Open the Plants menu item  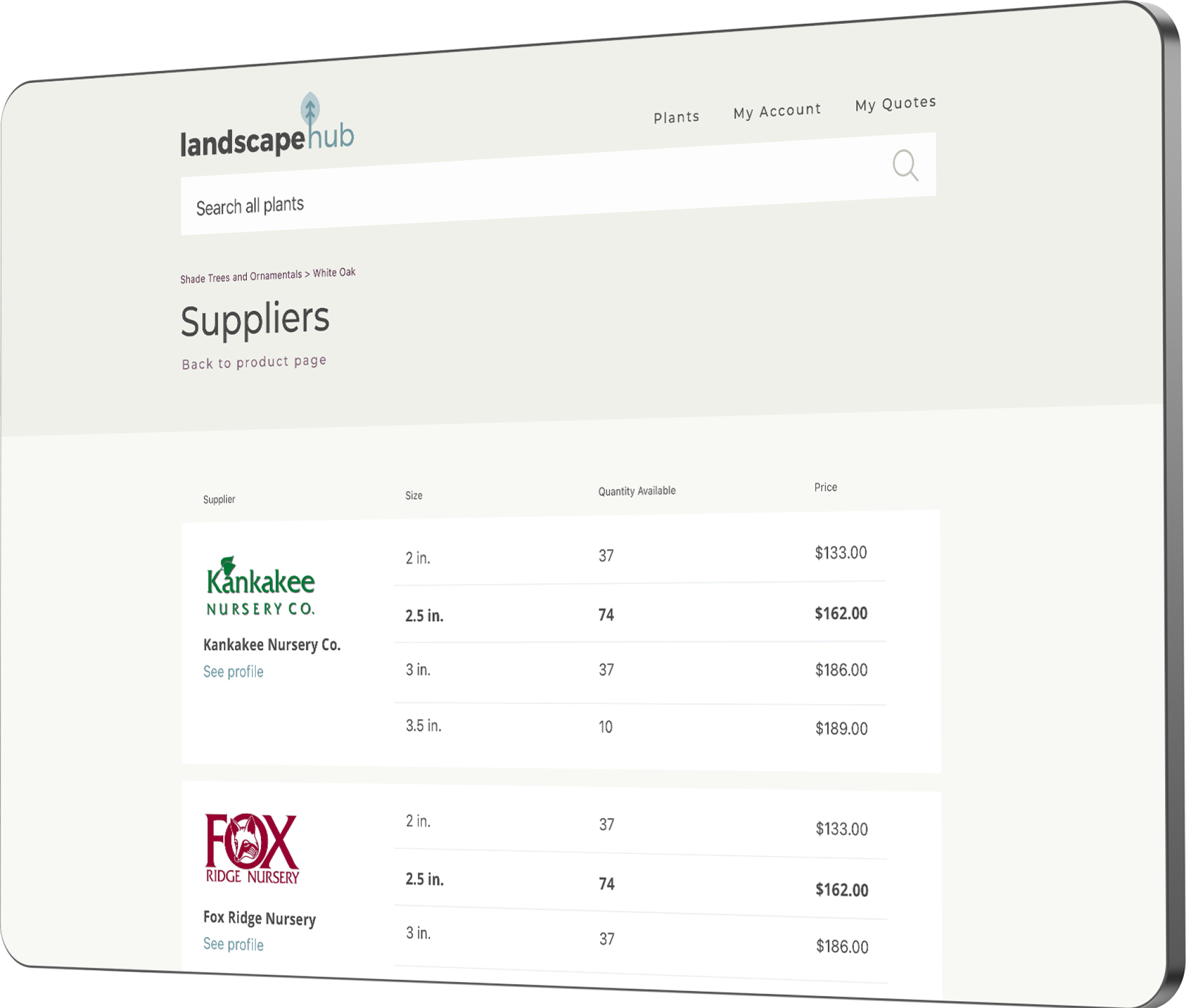(676, 117)
